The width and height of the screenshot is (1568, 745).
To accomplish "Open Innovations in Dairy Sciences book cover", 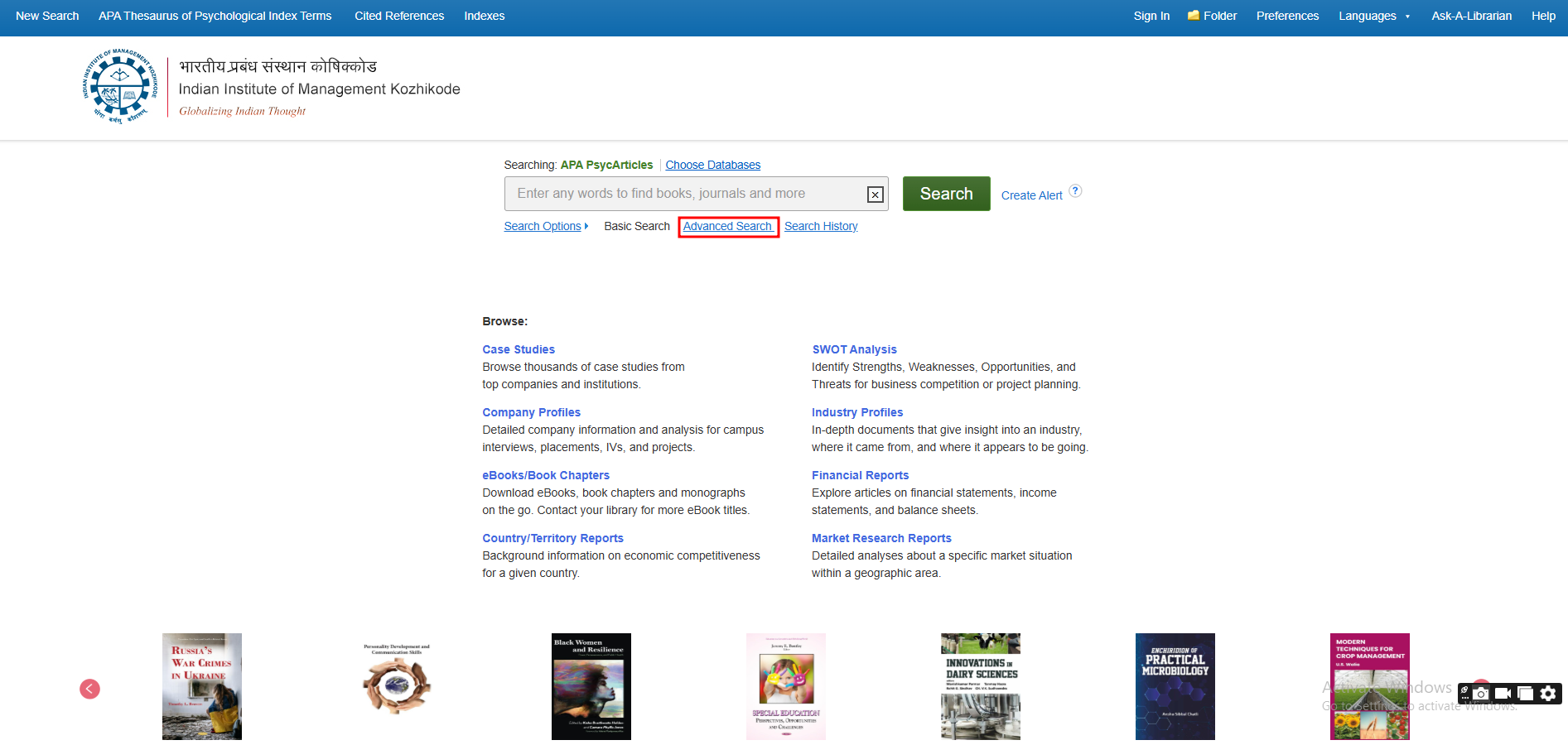I will click(x=980, y=686).
